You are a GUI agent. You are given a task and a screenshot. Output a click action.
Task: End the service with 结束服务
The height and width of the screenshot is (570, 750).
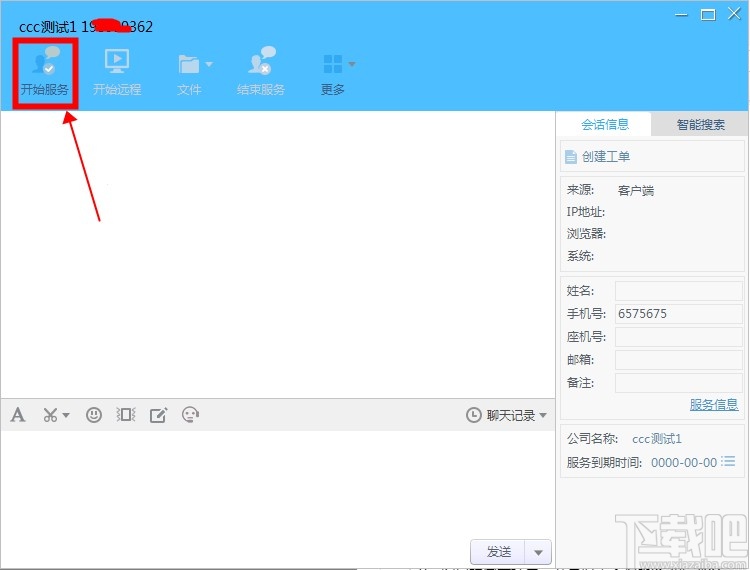coord(261,72)
